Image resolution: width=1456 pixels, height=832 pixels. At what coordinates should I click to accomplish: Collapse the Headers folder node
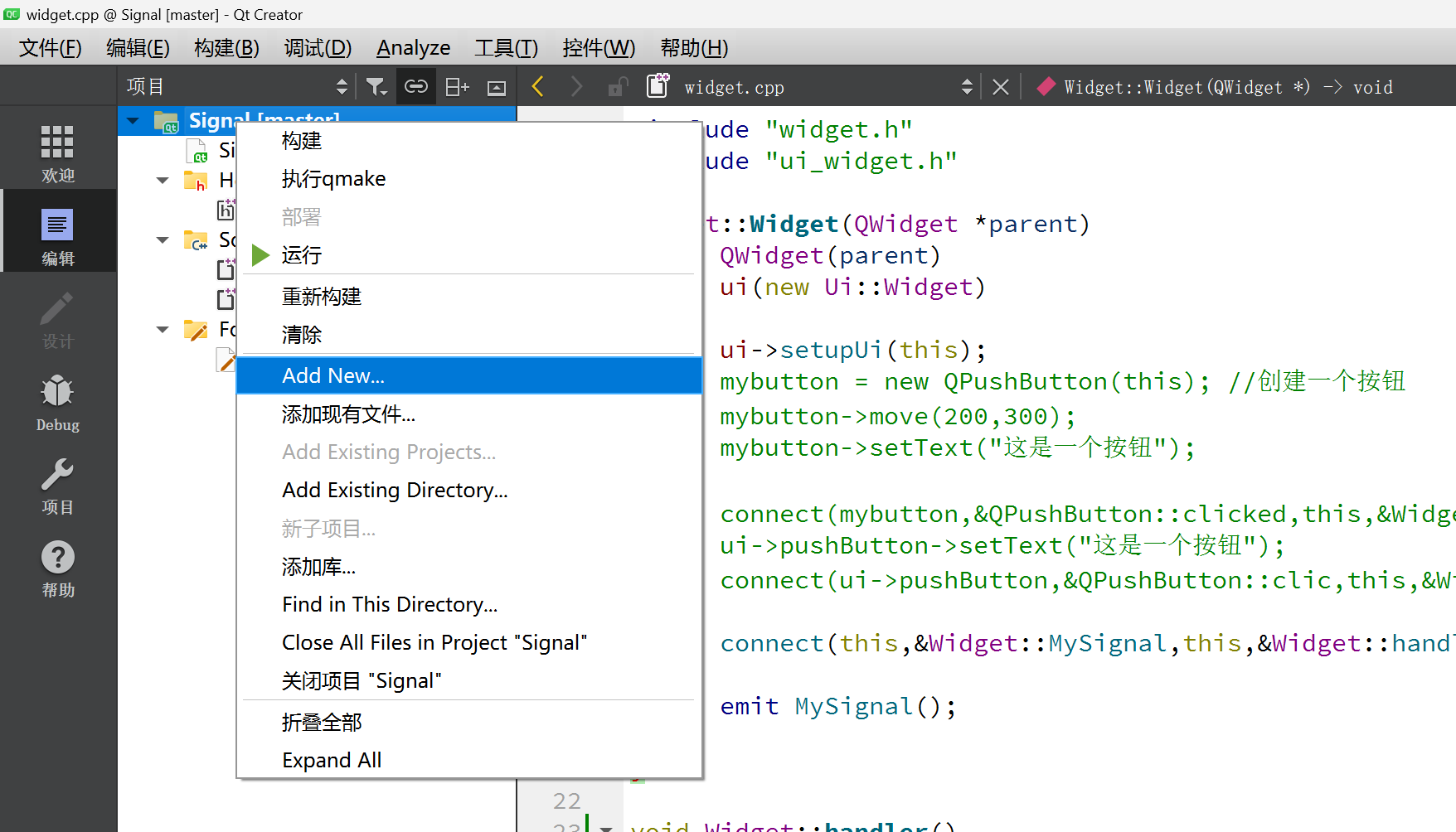[163, 180]
